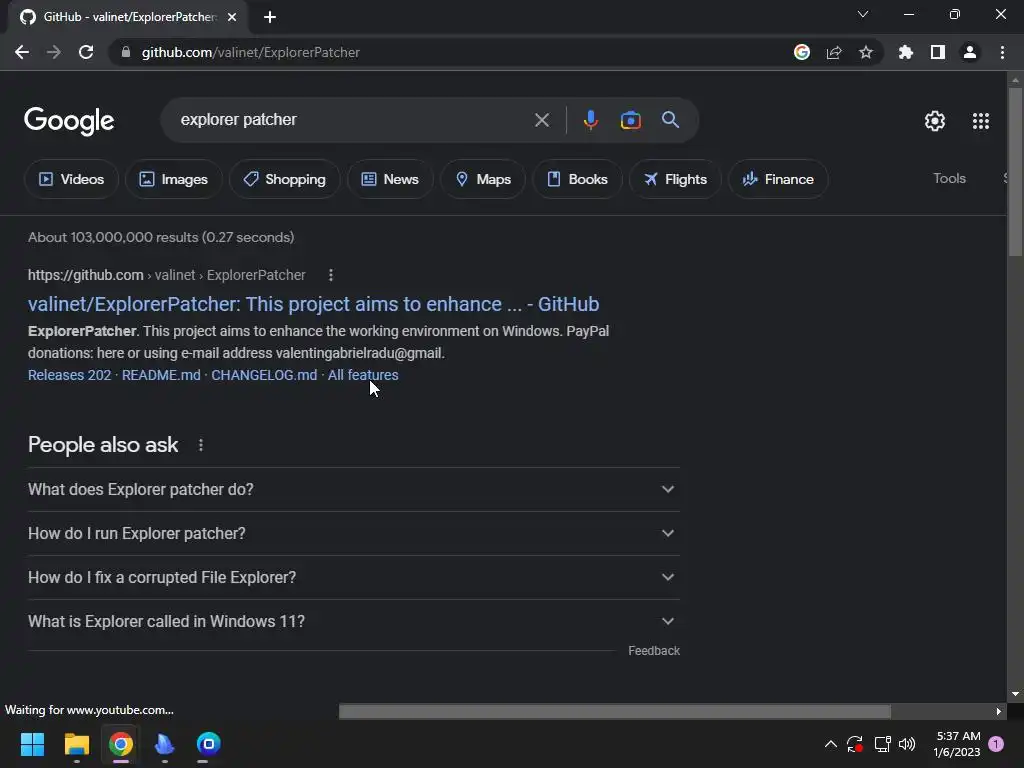
Task: Expand How do I fix a corrupted File Explorer?
Action: (x=354, y=577)
